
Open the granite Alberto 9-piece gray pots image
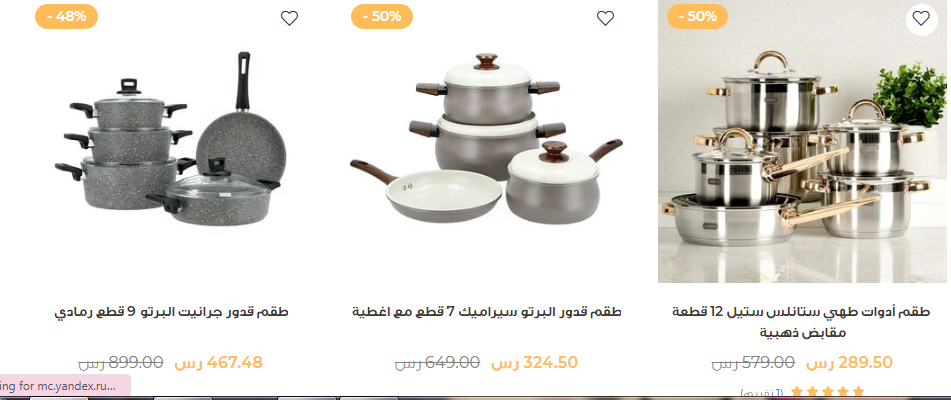172,141
